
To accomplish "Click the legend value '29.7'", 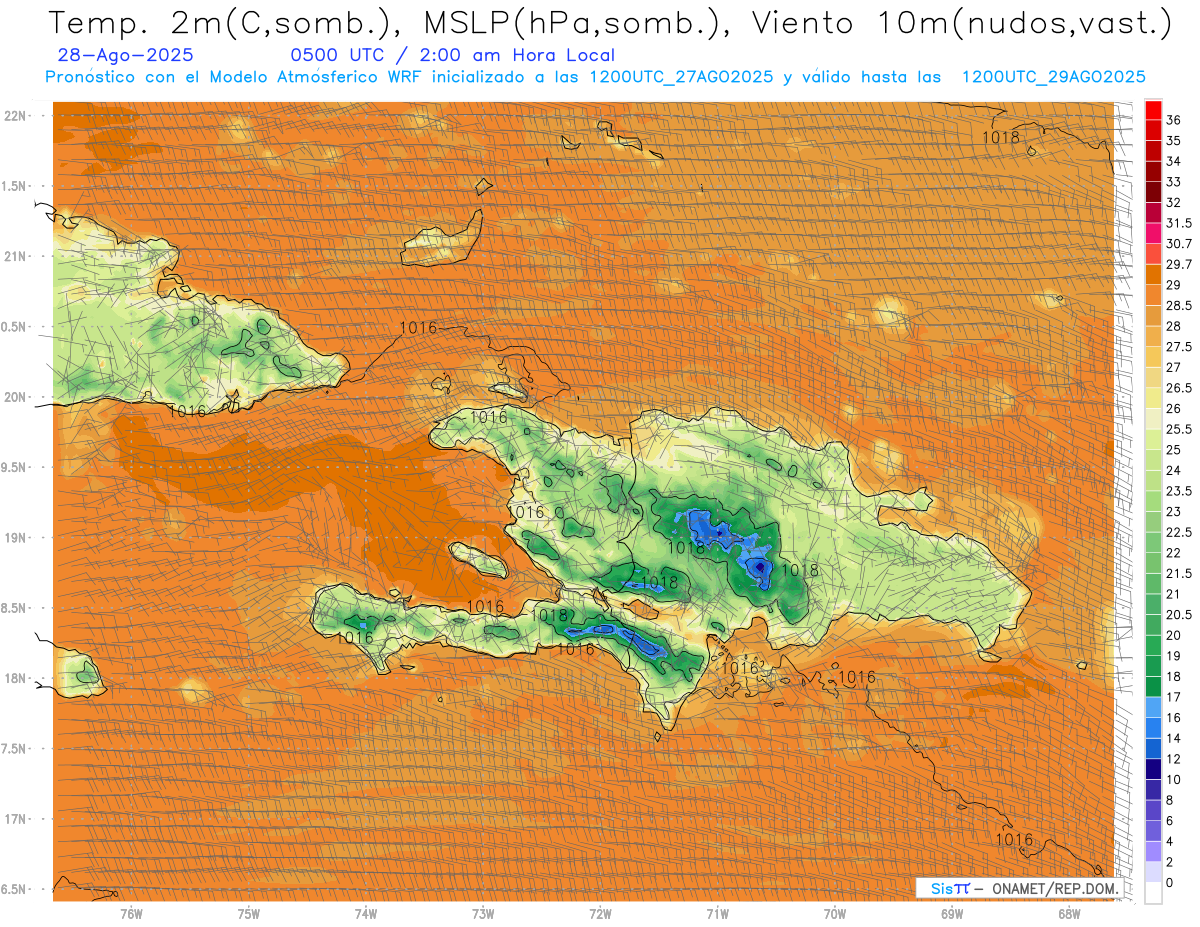I will click(1179, 264).
